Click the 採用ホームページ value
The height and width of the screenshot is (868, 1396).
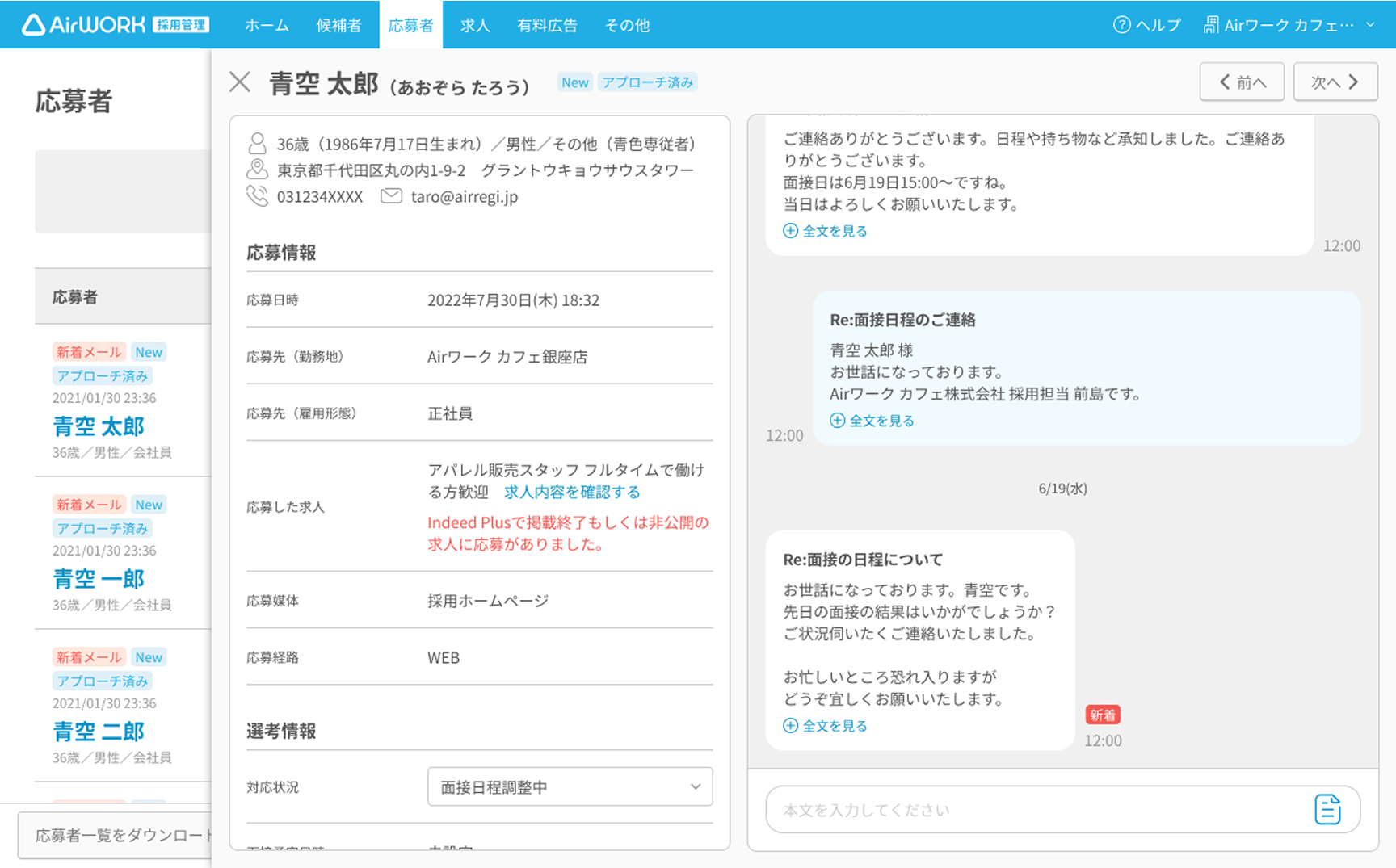(x=488, y=601)
